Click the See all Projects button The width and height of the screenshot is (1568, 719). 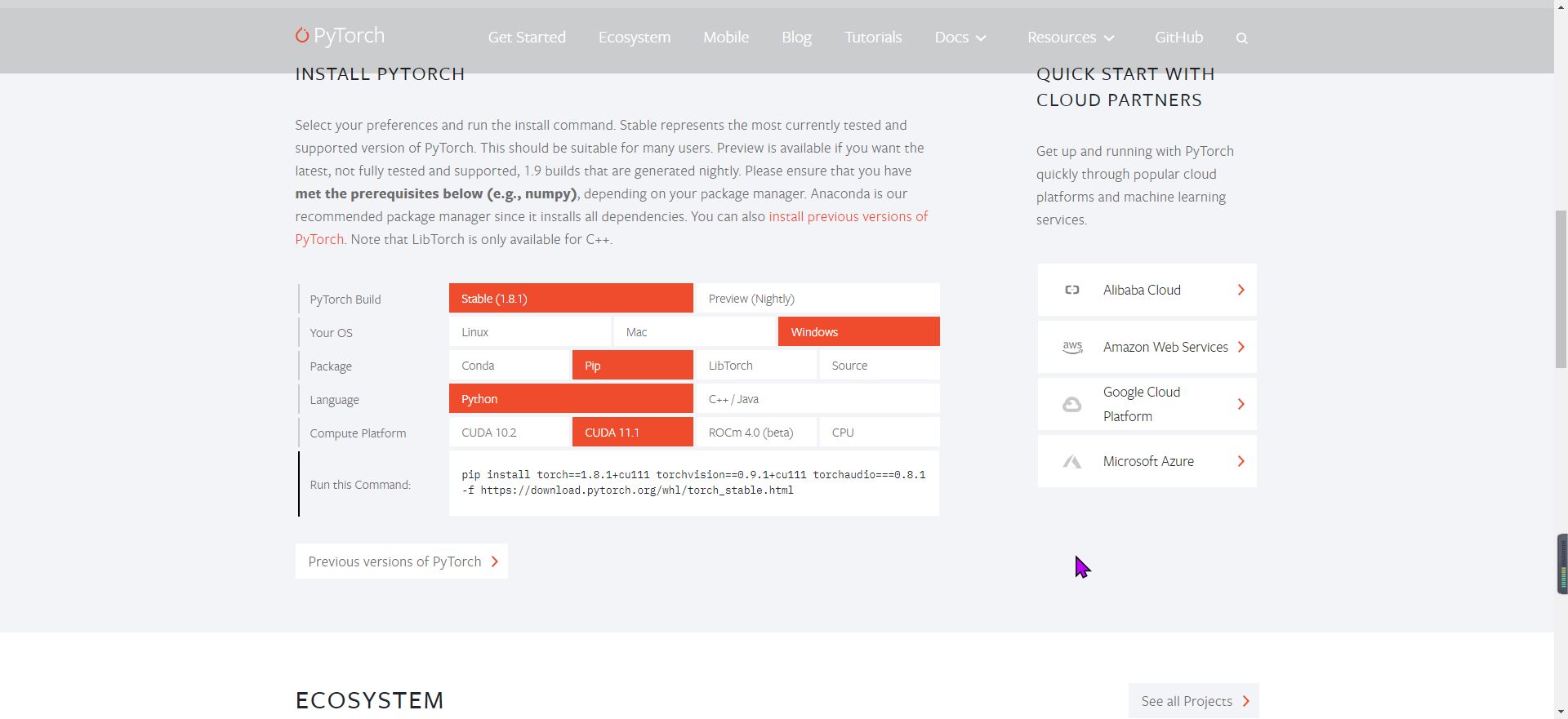1194,701
